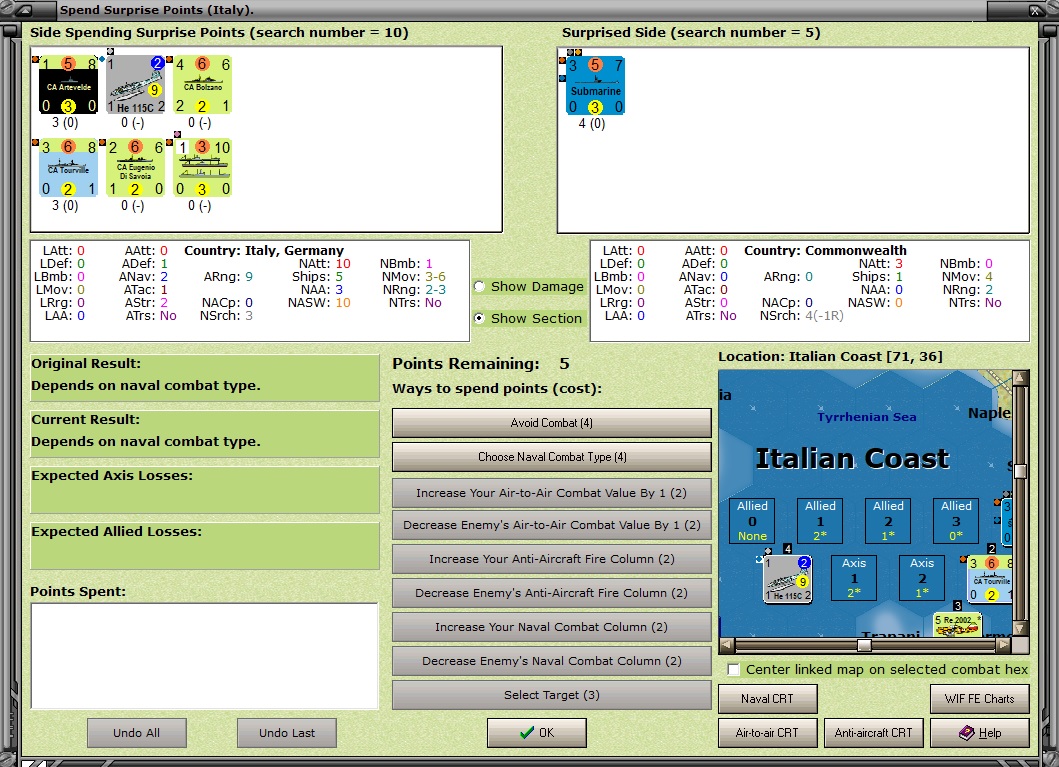Image resolution: width=1059 pixels, height=767 pixels.
Task: Click Decrease Enemy's Air-to-Air Combat Value
Action: point(552,525)
